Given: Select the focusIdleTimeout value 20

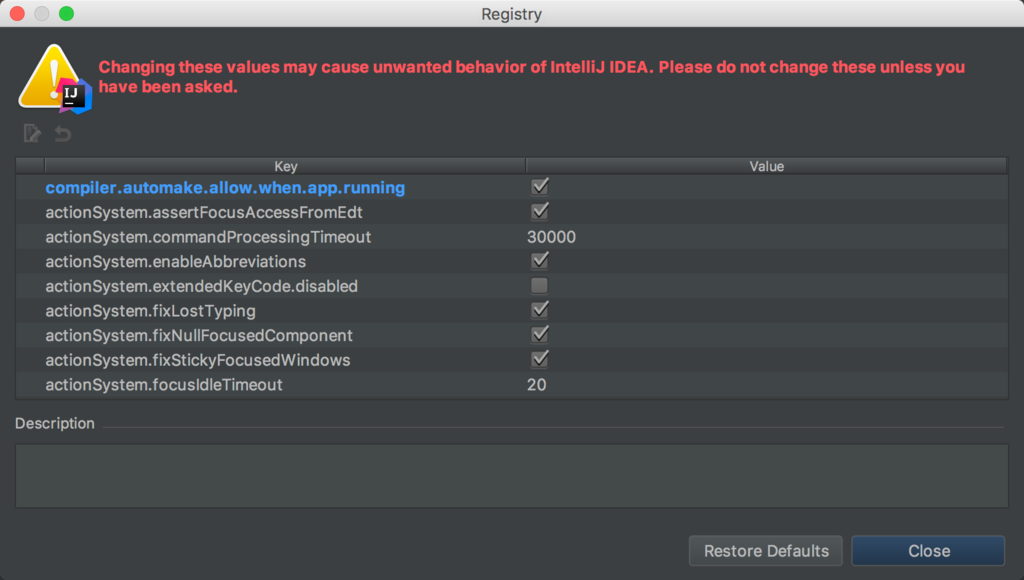Looking at the screenshot, I should click(537, 384).
